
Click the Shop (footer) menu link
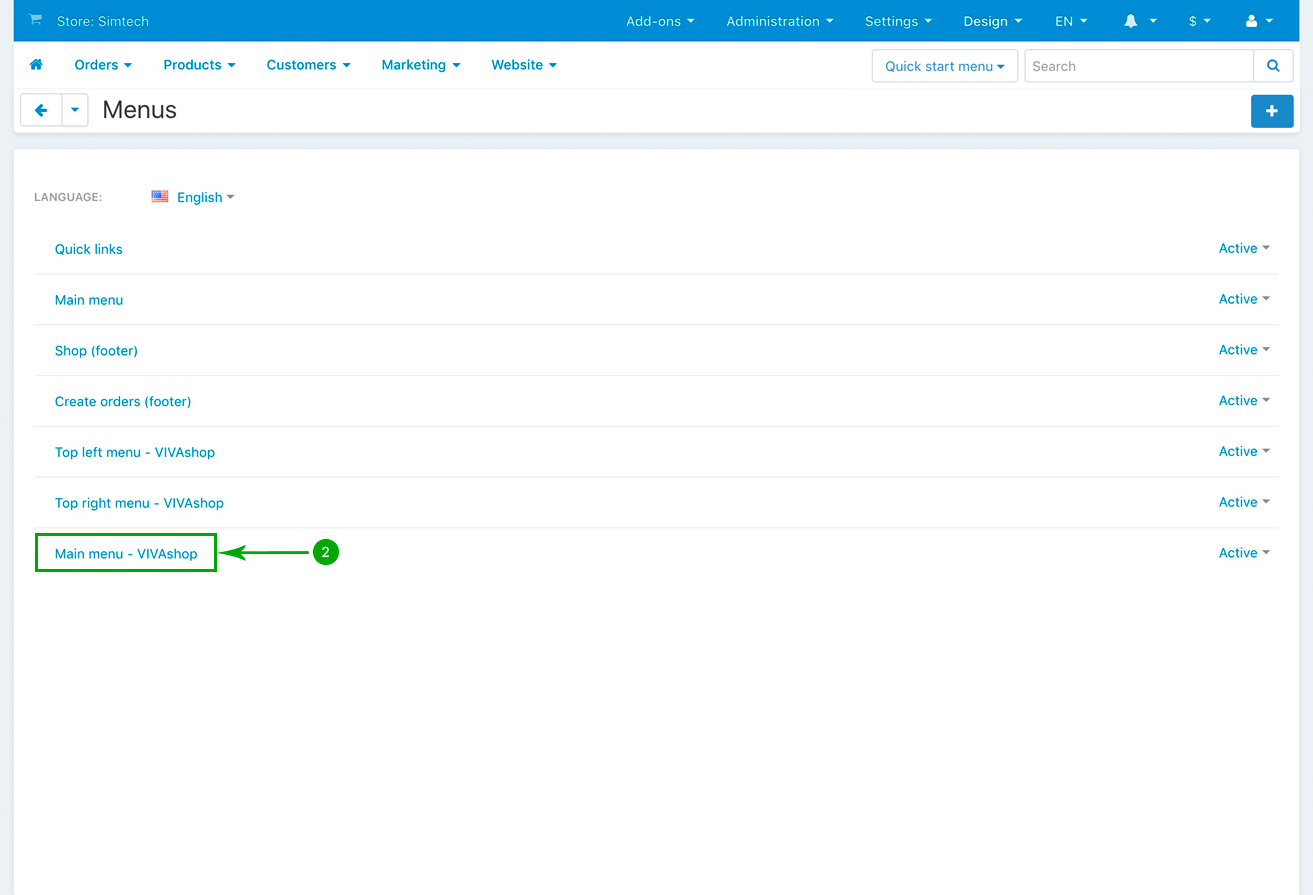(x=96, y=350)
